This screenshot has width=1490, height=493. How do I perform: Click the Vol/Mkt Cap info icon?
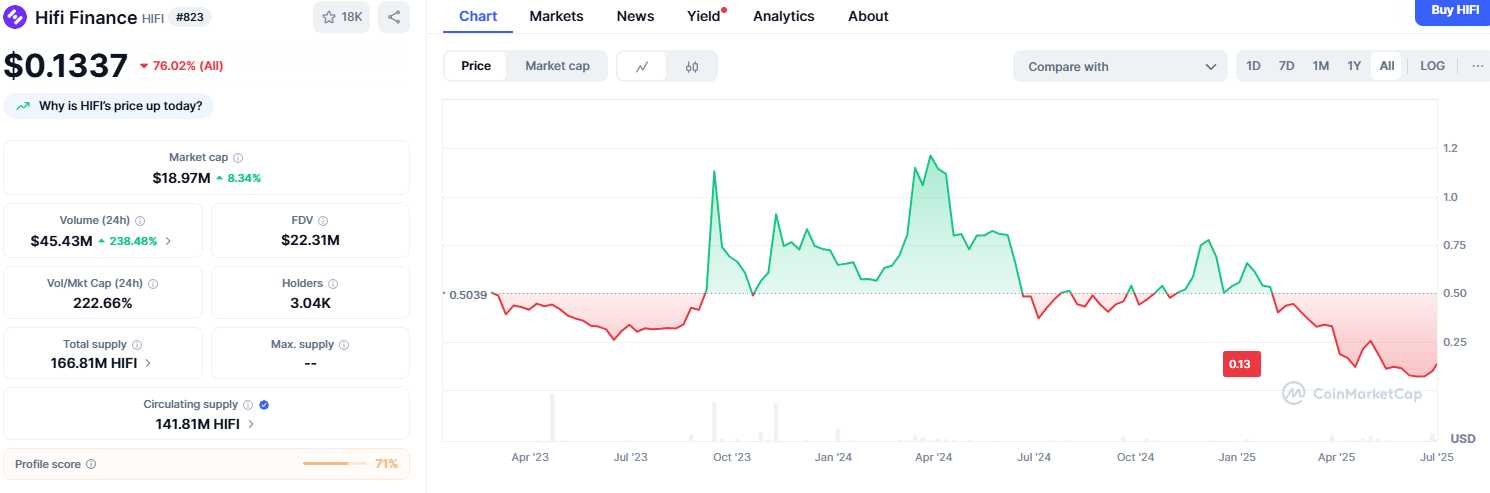coord(153,284)
